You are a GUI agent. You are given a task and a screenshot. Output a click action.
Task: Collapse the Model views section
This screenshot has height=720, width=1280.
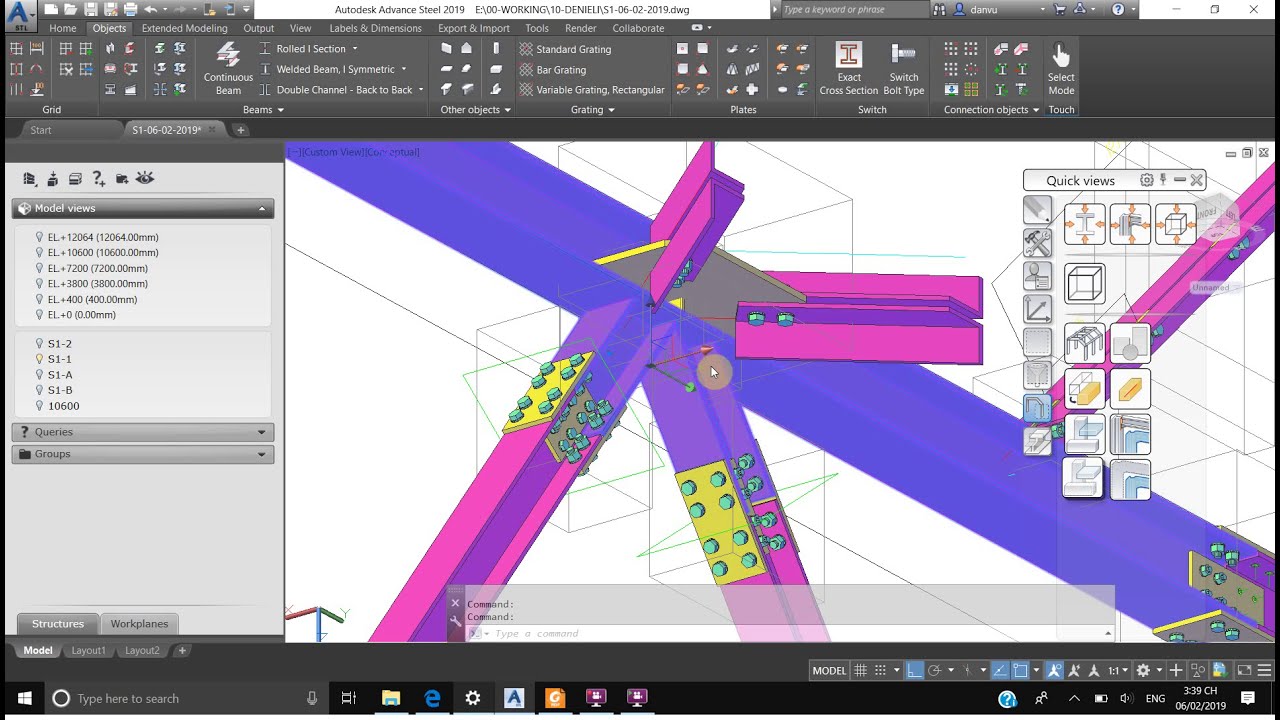[x=142, y=208]
